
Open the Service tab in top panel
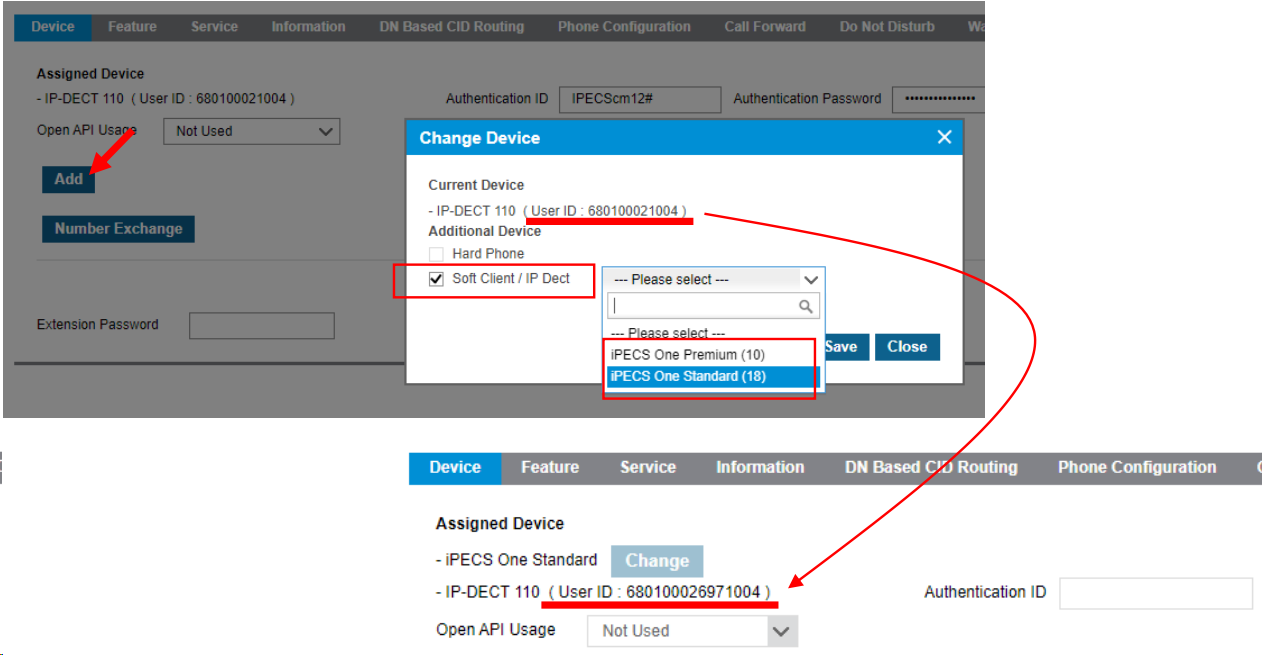214,27
